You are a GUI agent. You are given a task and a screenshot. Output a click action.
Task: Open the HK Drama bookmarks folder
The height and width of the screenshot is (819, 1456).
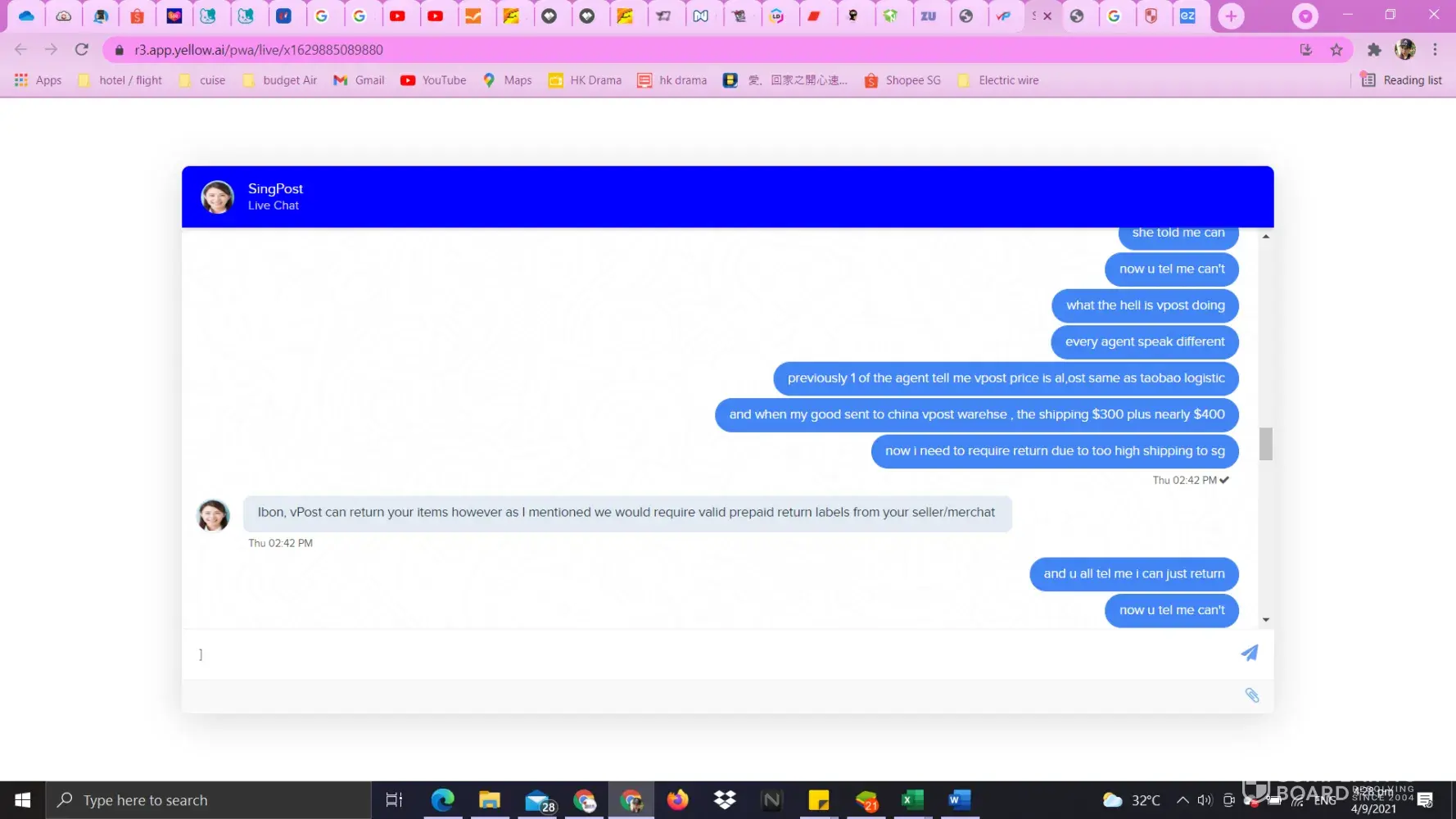pos(585,80)
